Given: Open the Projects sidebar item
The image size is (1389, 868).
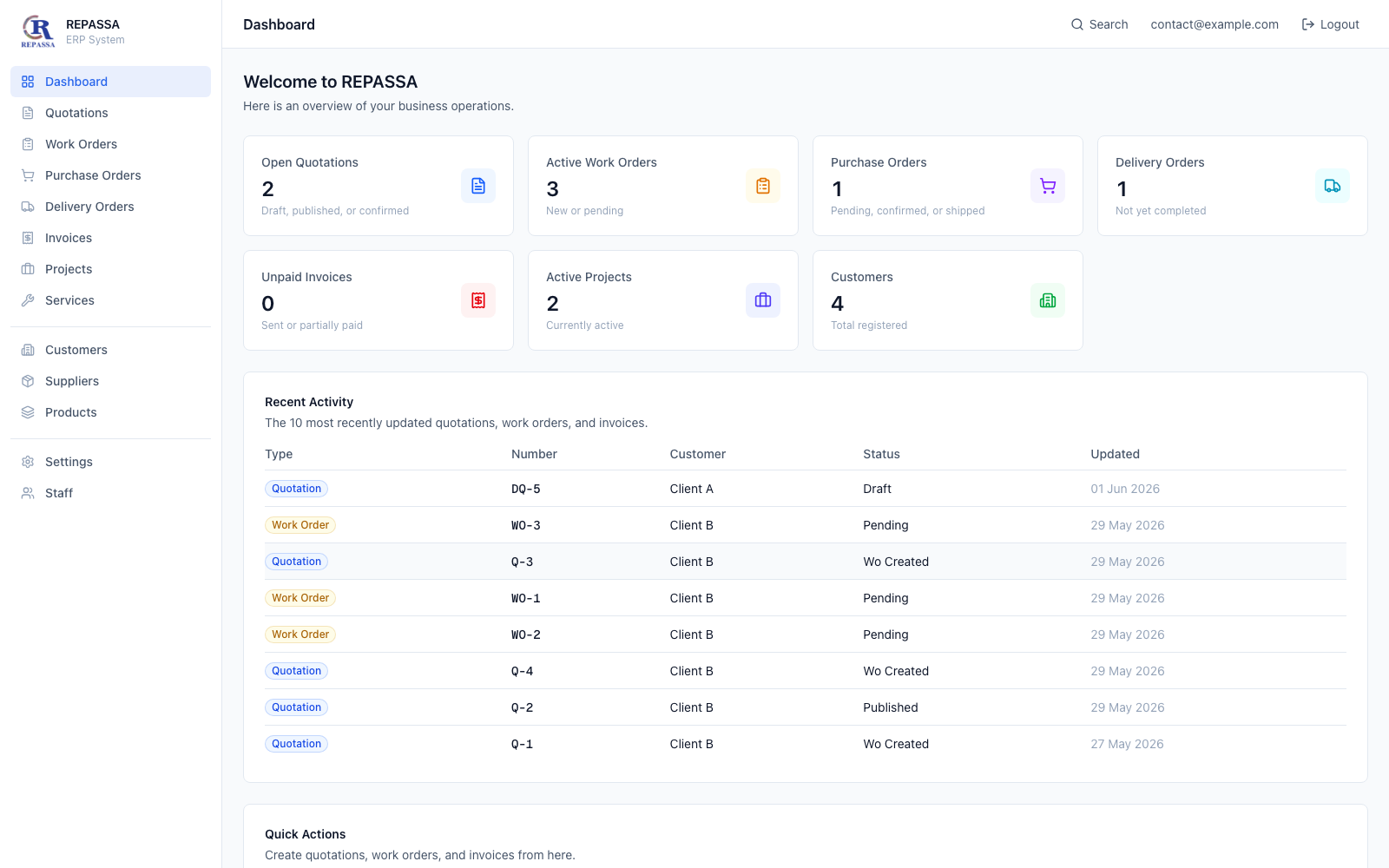Looking at the screenshot, I should (x=110, y=269).
